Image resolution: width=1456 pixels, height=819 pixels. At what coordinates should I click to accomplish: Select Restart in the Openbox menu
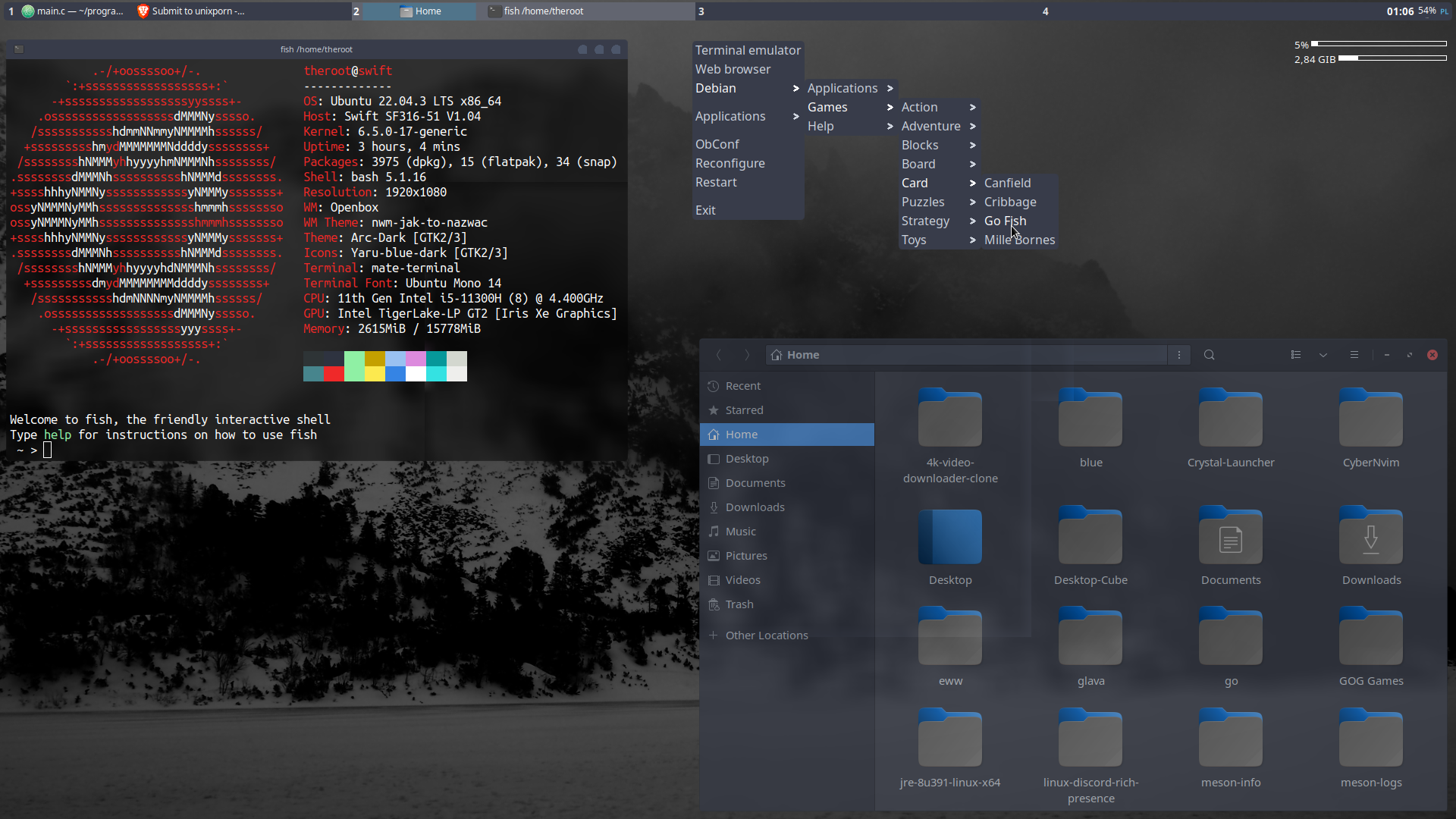point(748,182)
